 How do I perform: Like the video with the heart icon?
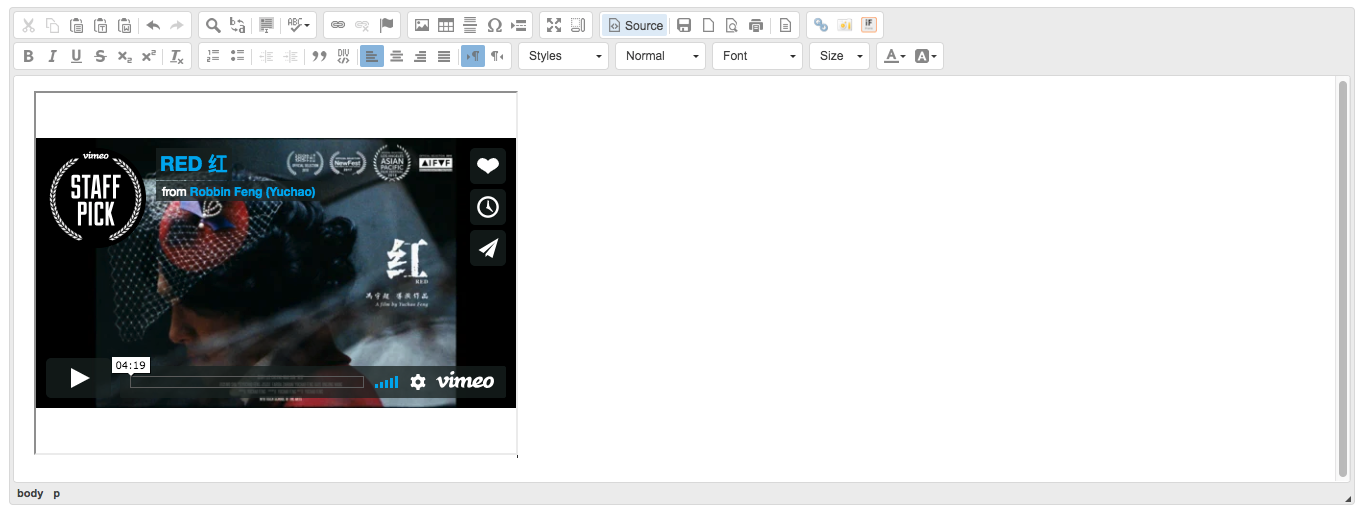488,166
